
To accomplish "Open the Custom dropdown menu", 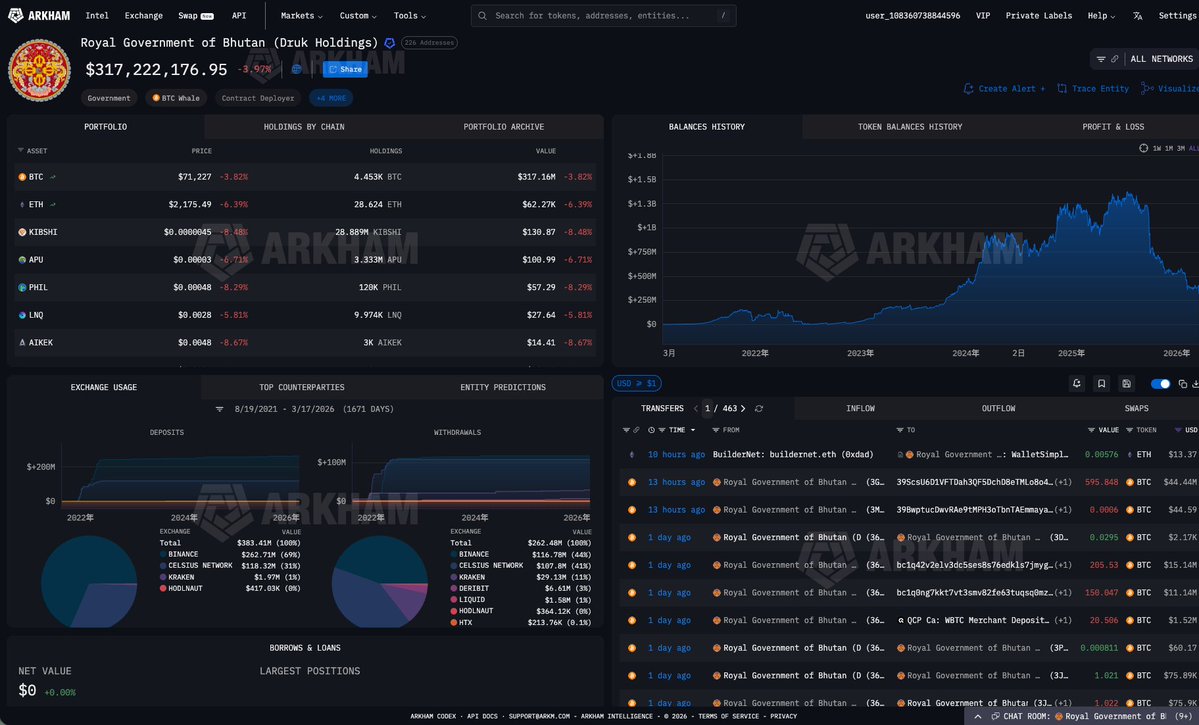I will pos(358,15).
